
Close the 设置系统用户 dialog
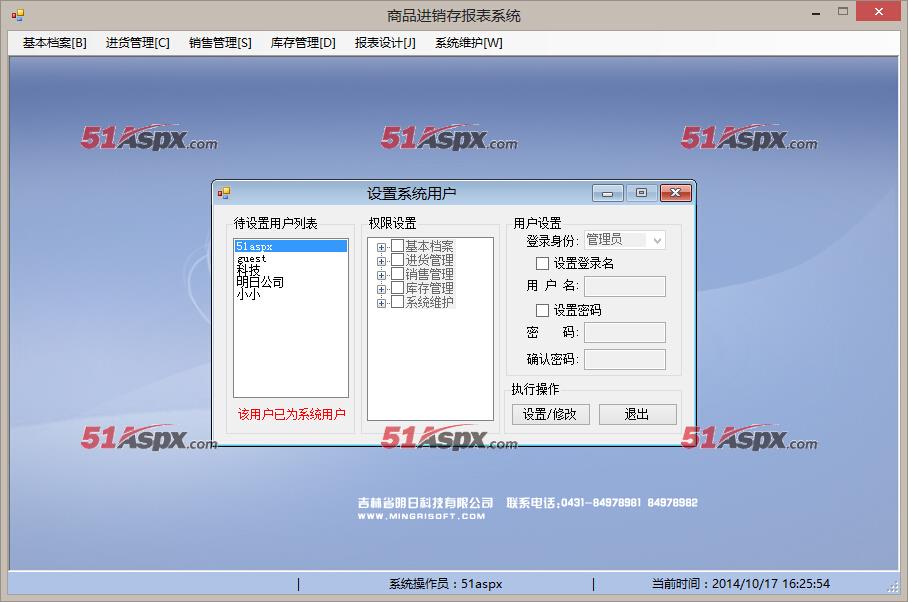(675, 193)
